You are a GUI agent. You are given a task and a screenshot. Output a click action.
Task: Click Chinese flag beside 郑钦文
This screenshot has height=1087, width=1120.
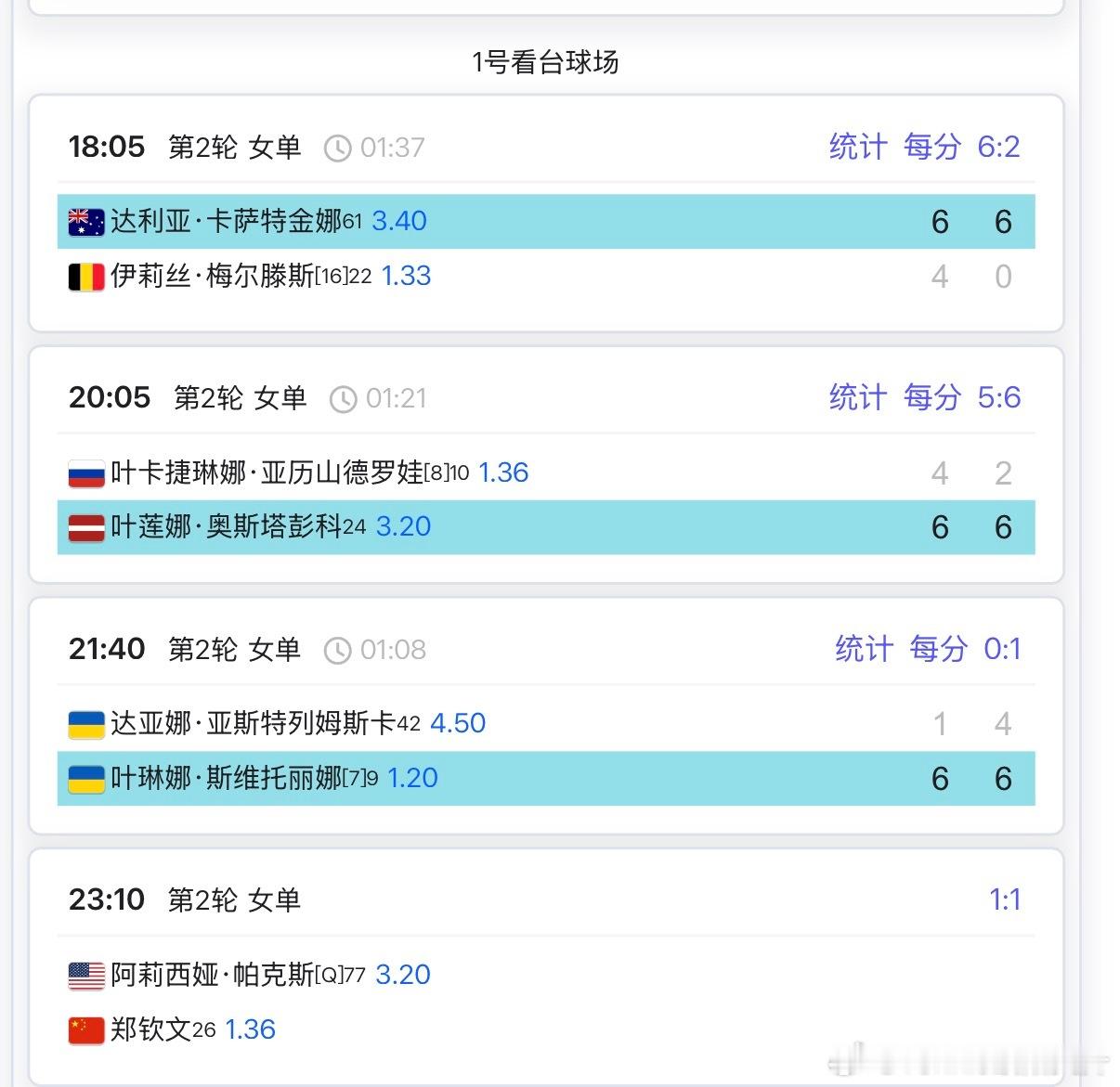[x=86, y=1030]
